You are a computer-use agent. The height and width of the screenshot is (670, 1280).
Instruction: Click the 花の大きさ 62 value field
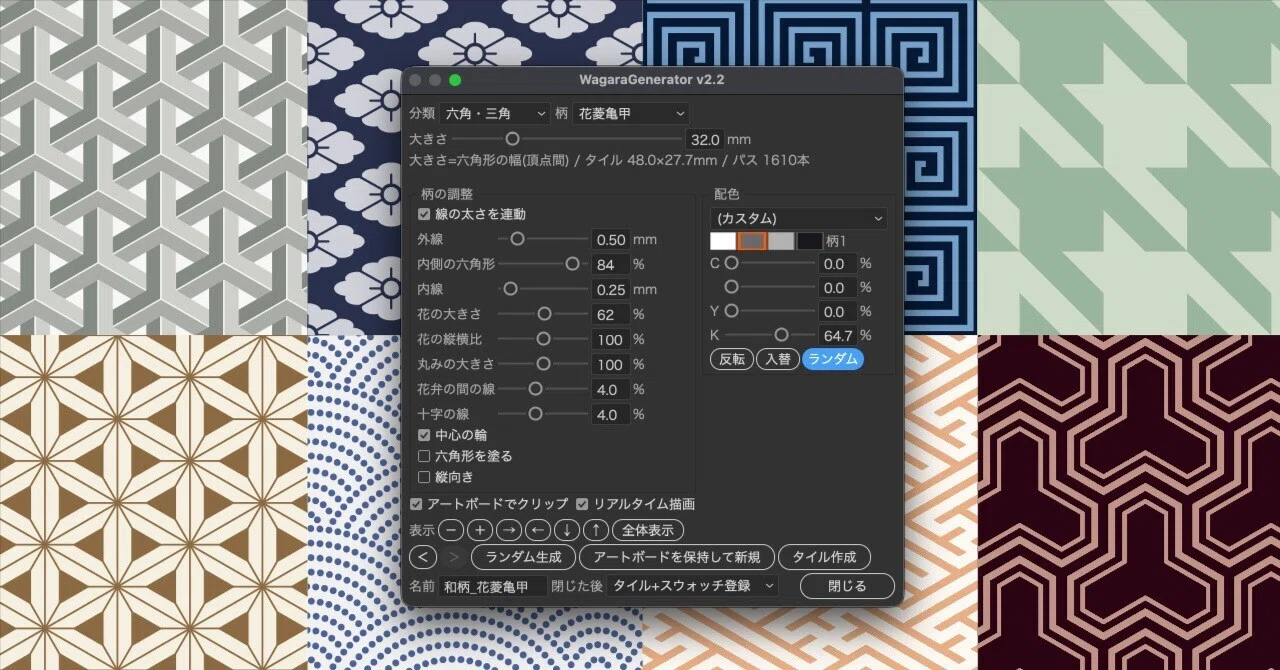[610, 314]
